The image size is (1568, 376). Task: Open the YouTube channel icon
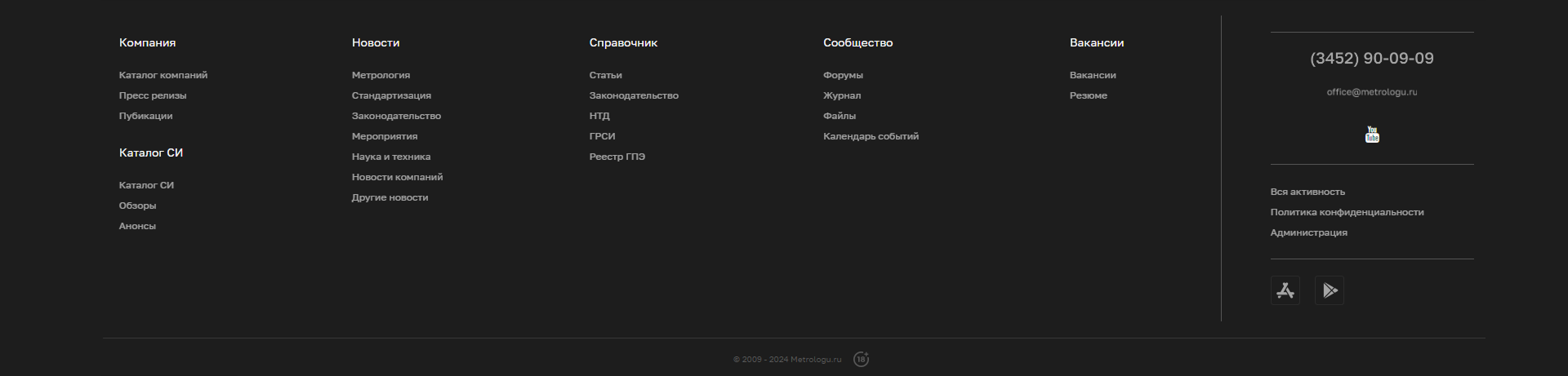pyautogui.click(x=1372, y=135)
